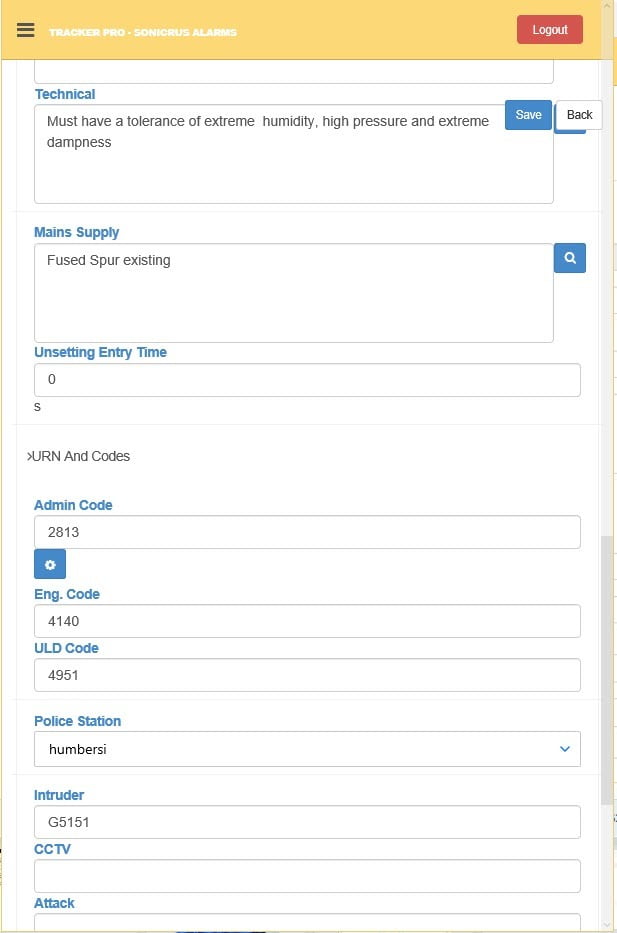
Task: Open the hamburger navigation menu
Action: click(x=26, y=30)
